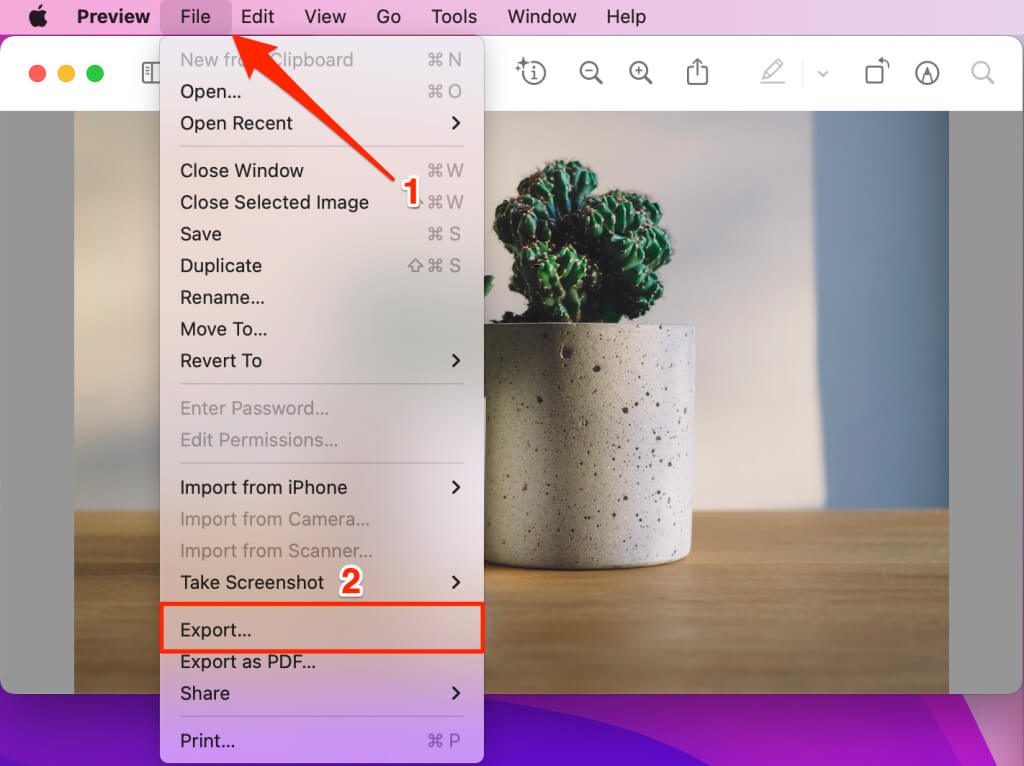Click the Search magnifier icon
This screenshot has width=1024, height=766.
tap(983, 72)
